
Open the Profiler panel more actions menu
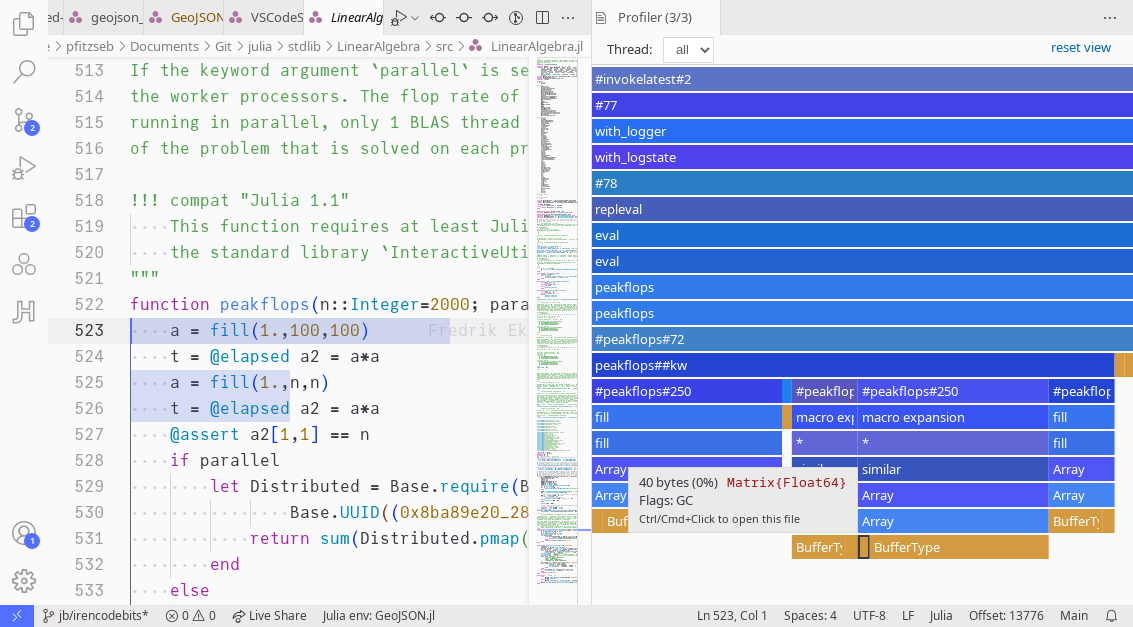tap(1109, 17)
